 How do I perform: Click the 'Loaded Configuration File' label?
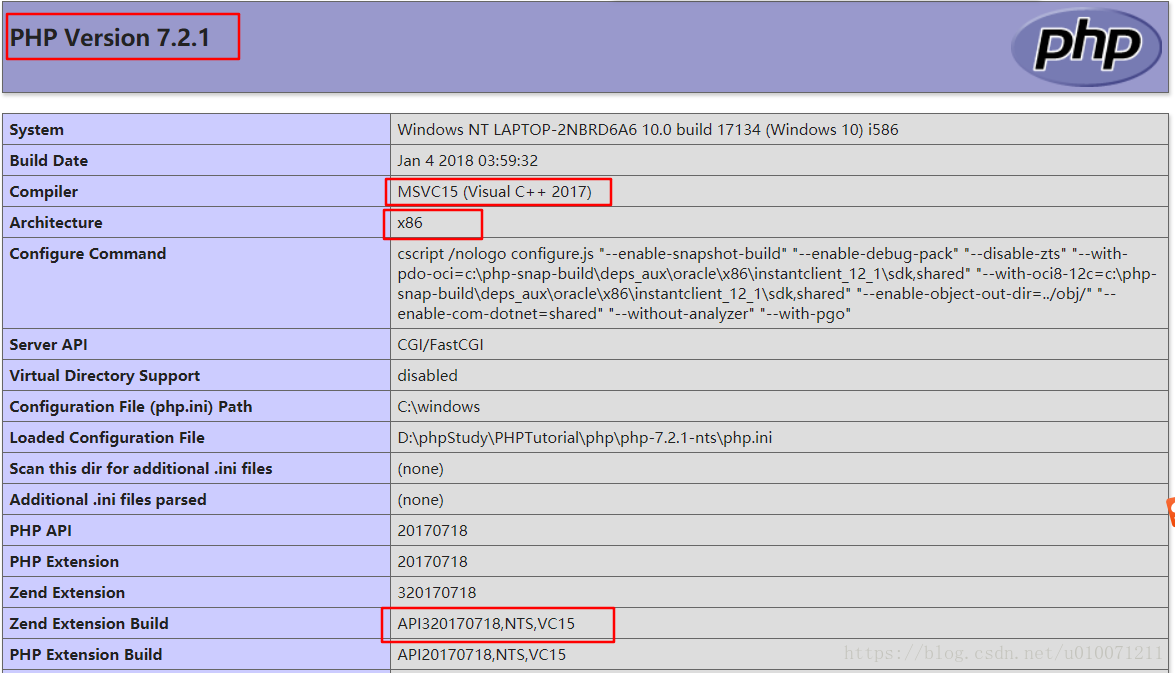[x=107, y=438]
